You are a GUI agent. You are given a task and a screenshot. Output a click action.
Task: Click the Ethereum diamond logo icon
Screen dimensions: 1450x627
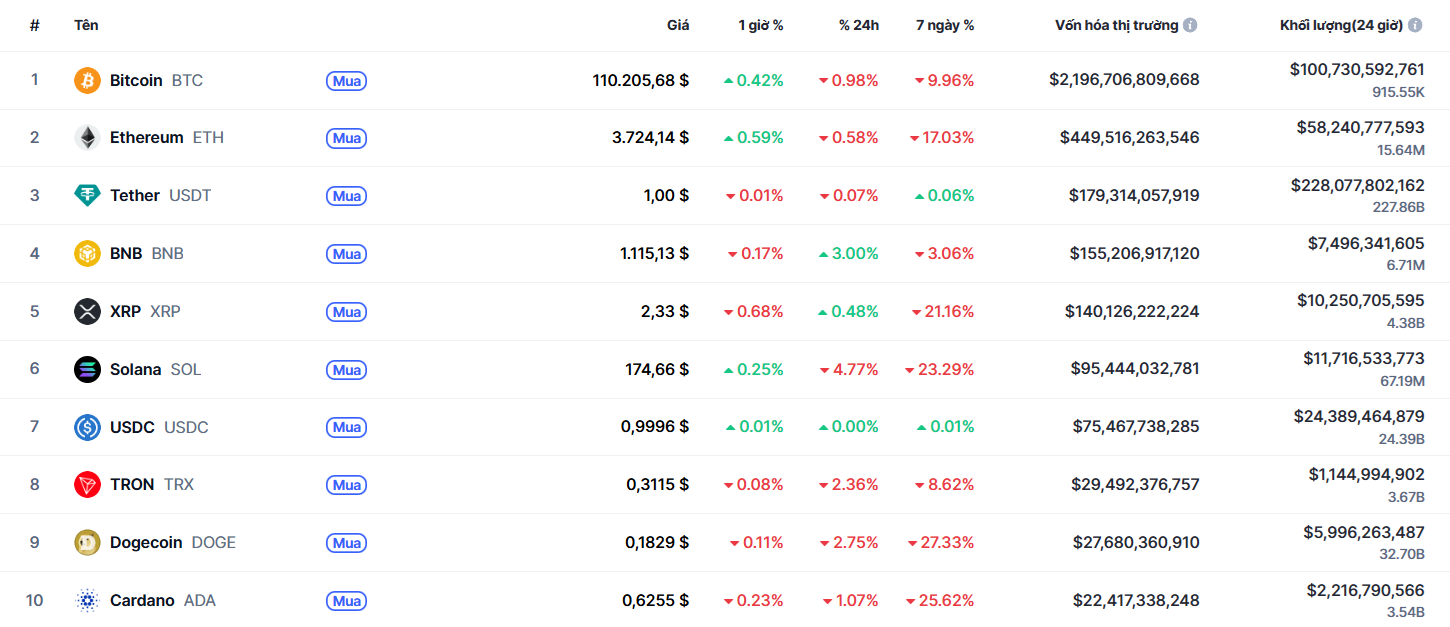(88, 138)
